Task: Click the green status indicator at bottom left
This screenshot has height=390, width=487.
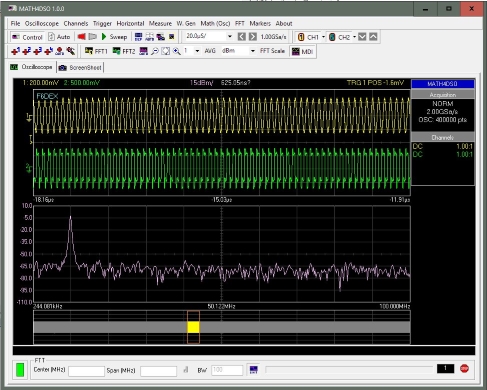Action: coord(20,370)
